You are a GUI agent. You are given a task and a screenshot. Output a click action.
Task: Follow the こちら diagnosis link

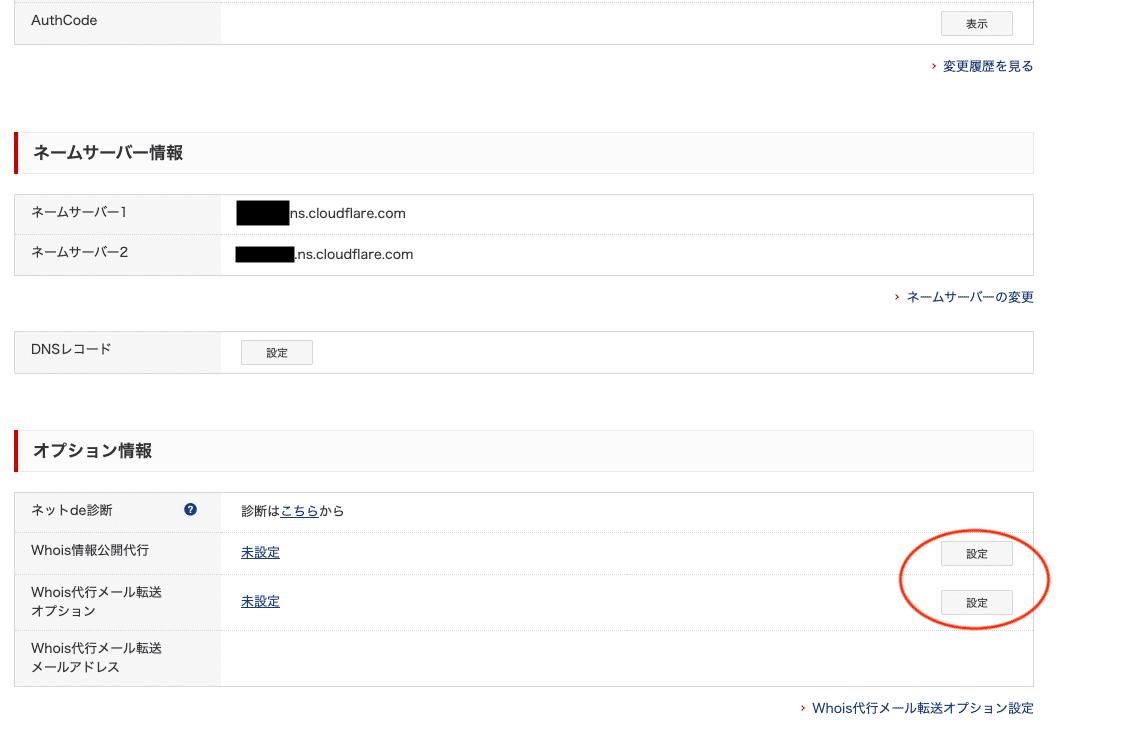[300, 511]
